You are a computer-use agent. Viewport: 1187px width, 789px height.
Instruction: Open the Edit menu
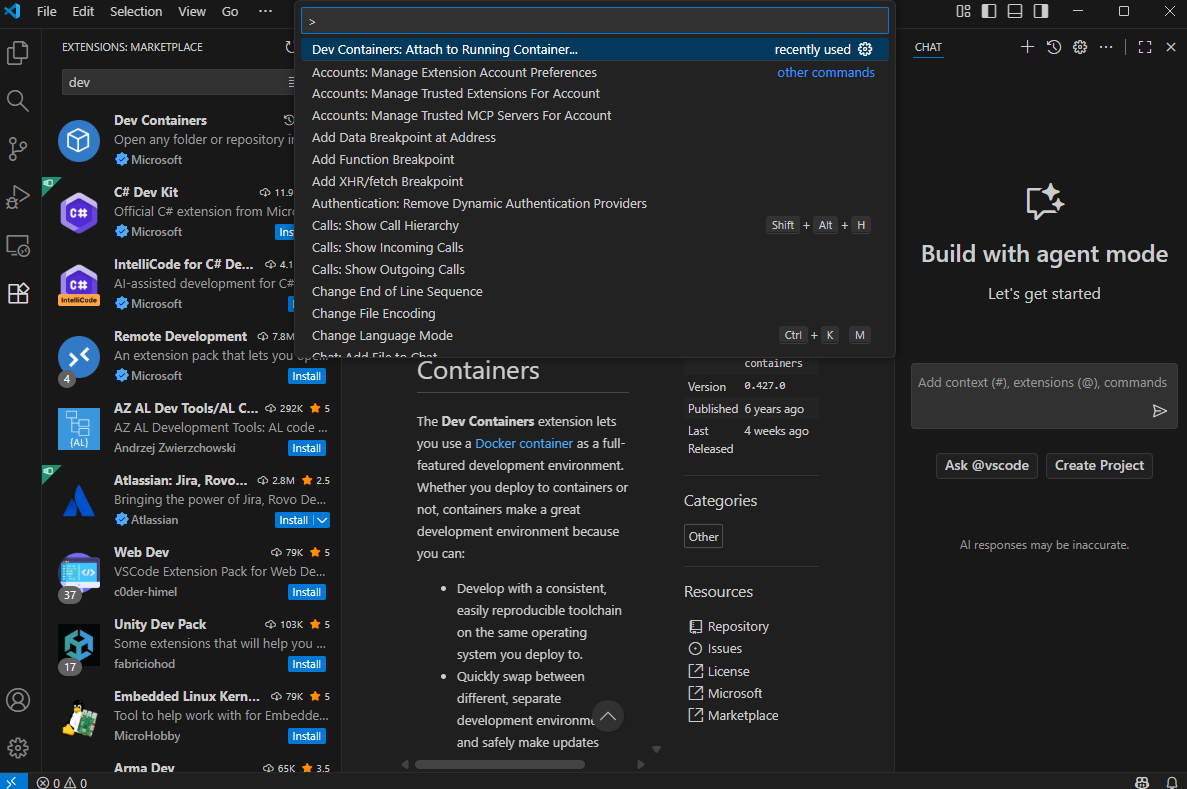(83, 11)
